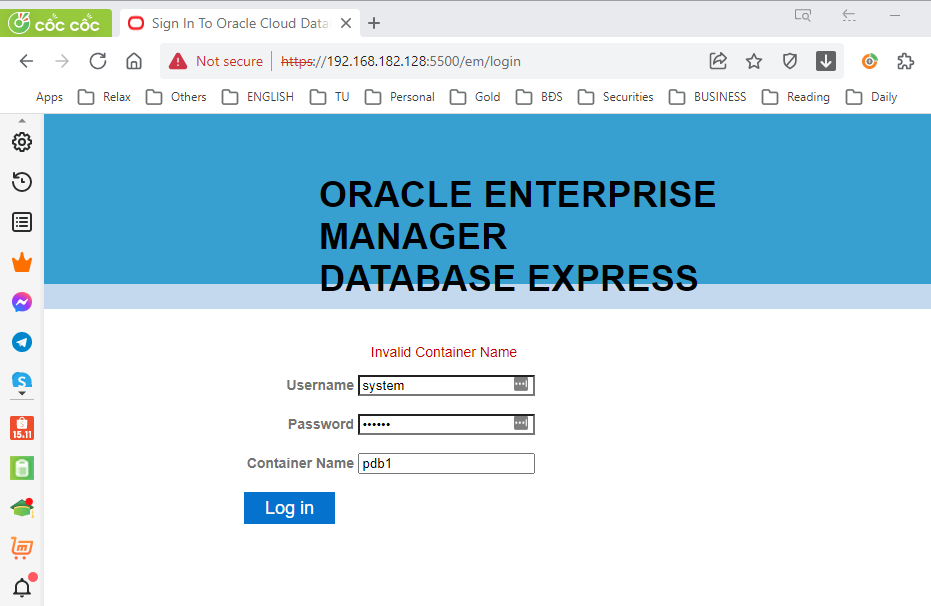The width and height of the screenshot is (931, 606).
Task: Bookmark this page with star icon
Action: [x=754, y=61]
